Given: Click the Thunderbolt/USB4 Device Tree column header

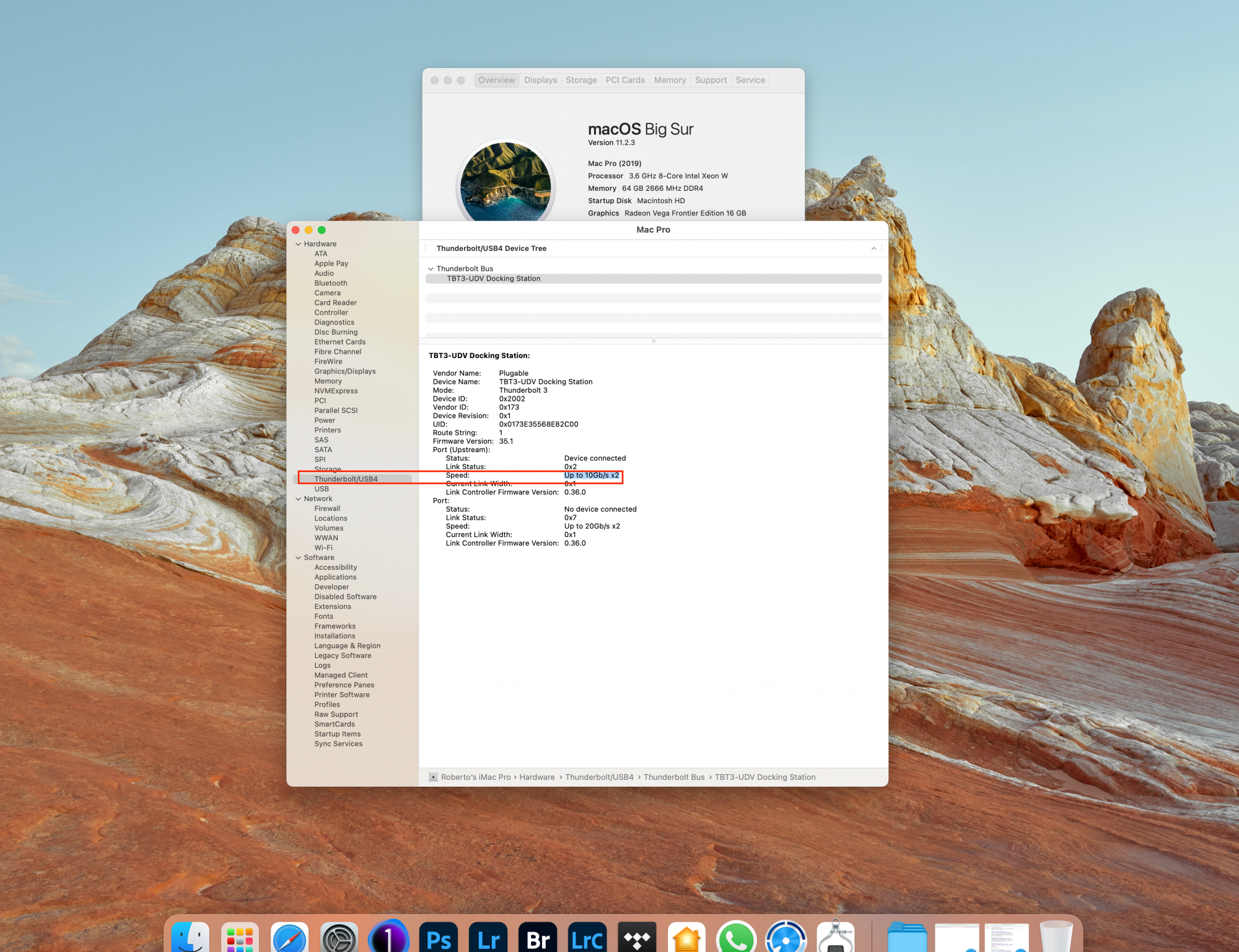Looking at the screenshot, I should pos(654,248).
